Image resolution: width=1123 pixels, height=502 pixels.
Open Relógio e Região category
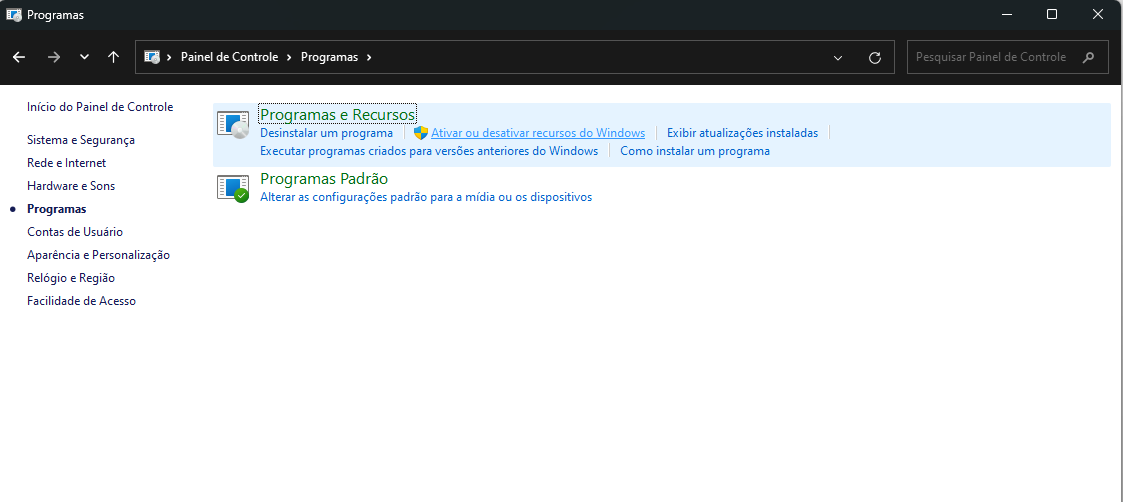(71, 278)
